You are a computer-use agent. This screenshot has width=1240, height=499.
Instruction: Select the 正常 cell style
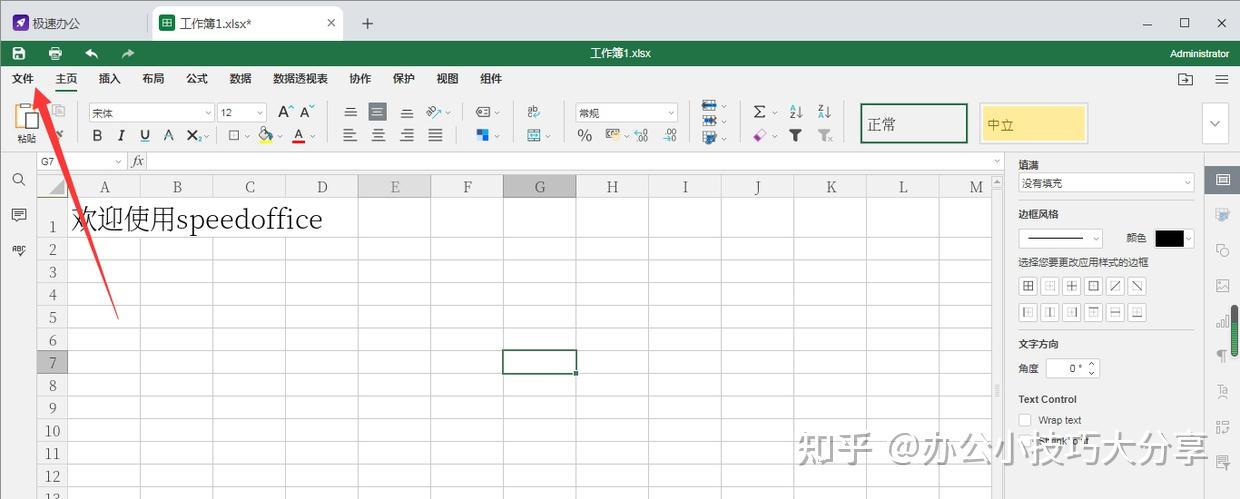(x=914, y=124)
